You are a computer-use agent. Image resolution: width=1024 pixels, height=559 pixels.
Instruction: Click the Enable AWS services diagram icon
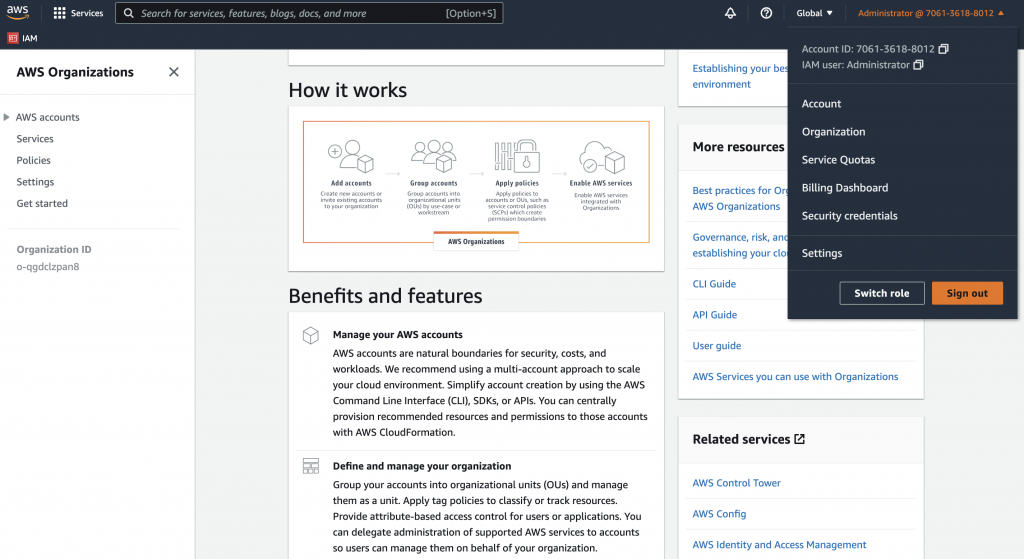click(601, 157)
